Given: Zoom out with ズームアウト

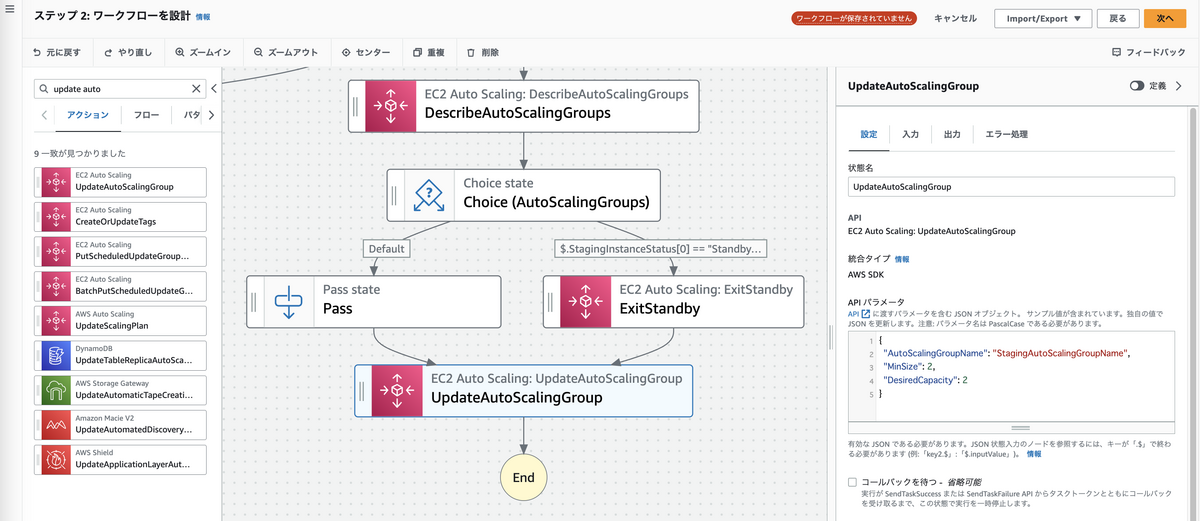Looking at the screenshot, I should click(287, 52).
